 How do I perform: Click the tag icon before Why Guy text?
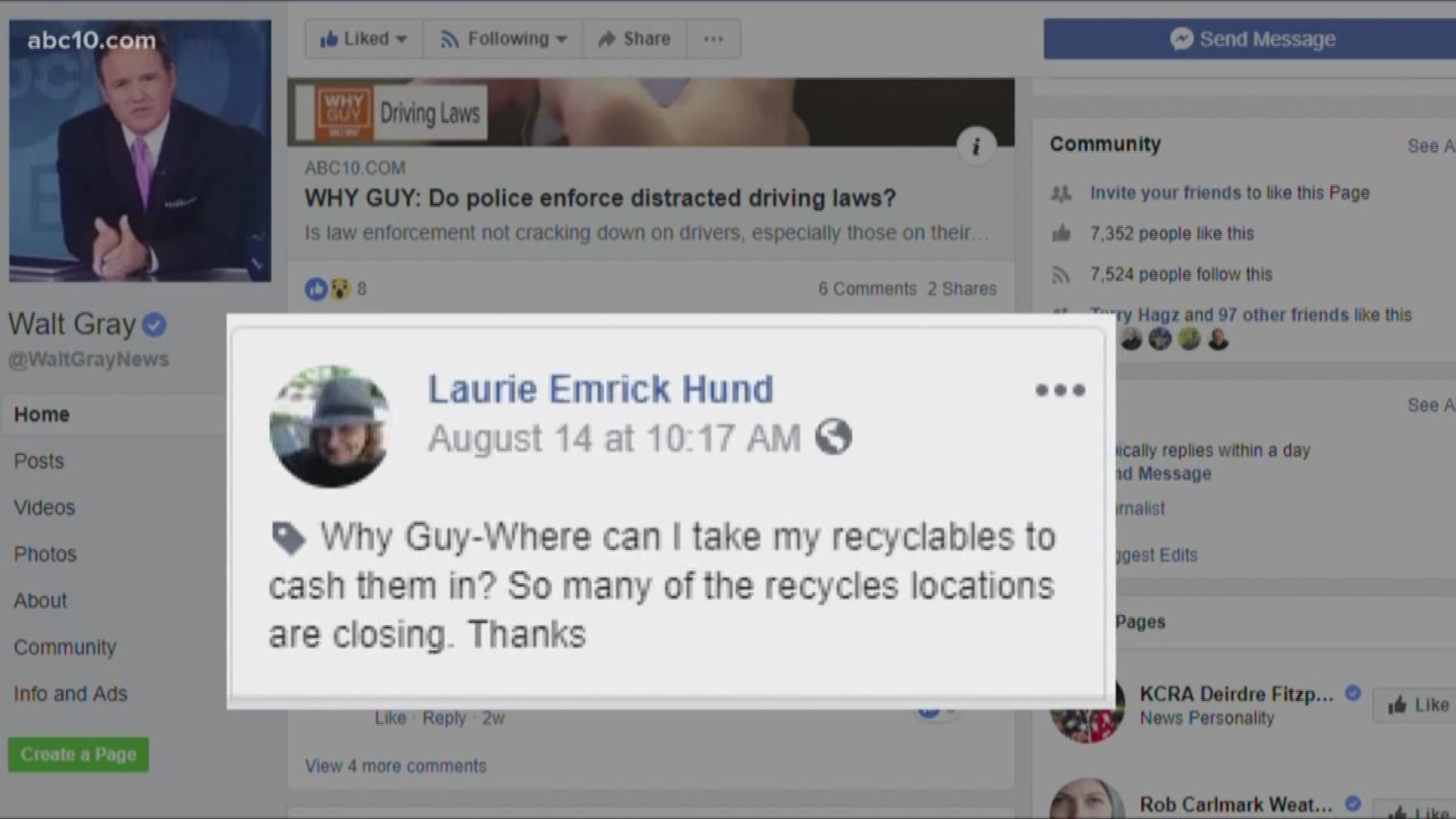pyautogui.click(x=288, y=538)
